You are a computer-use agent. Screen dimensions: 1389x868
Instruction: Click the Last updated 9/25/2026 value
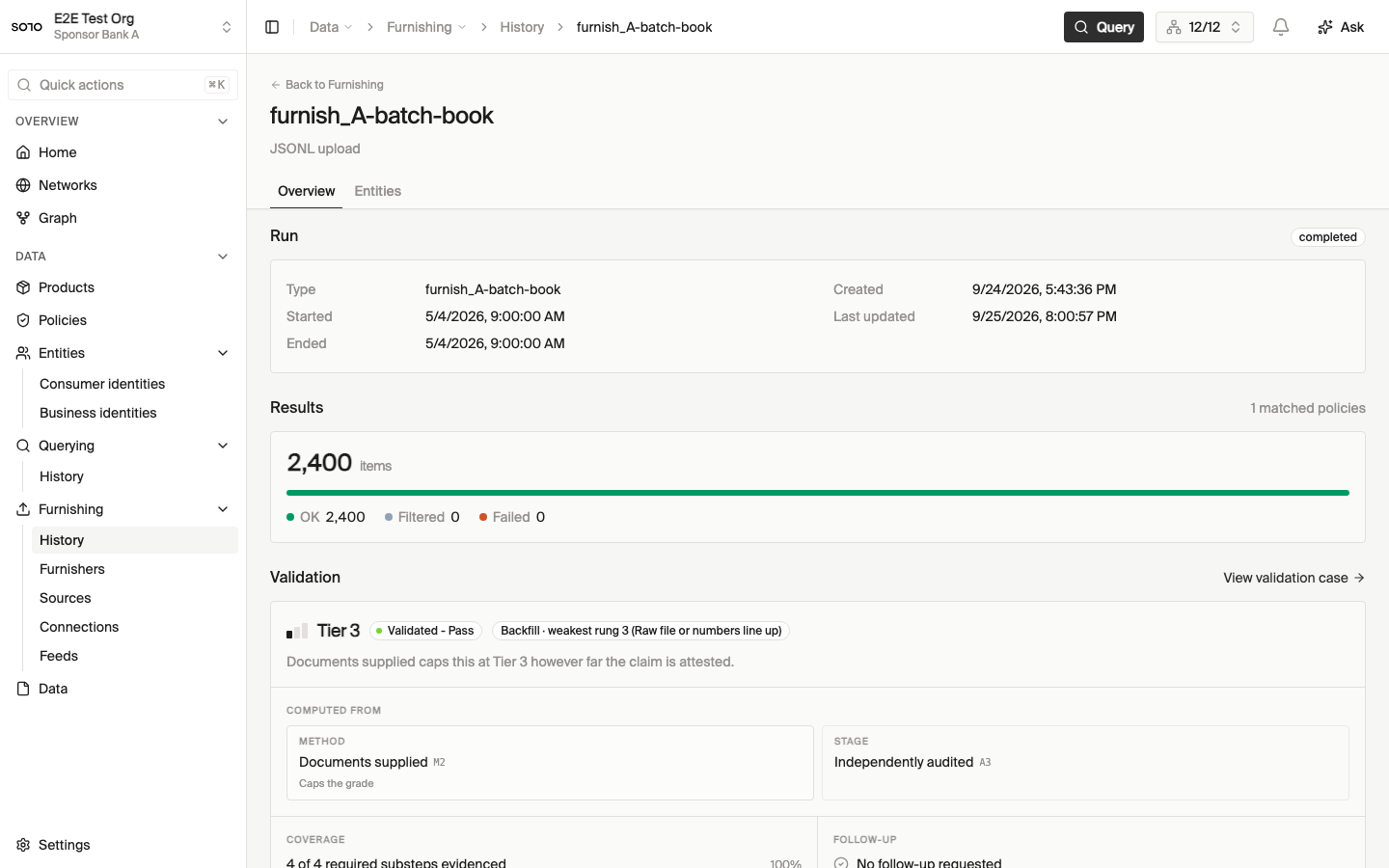click(x=1045, y=316)
